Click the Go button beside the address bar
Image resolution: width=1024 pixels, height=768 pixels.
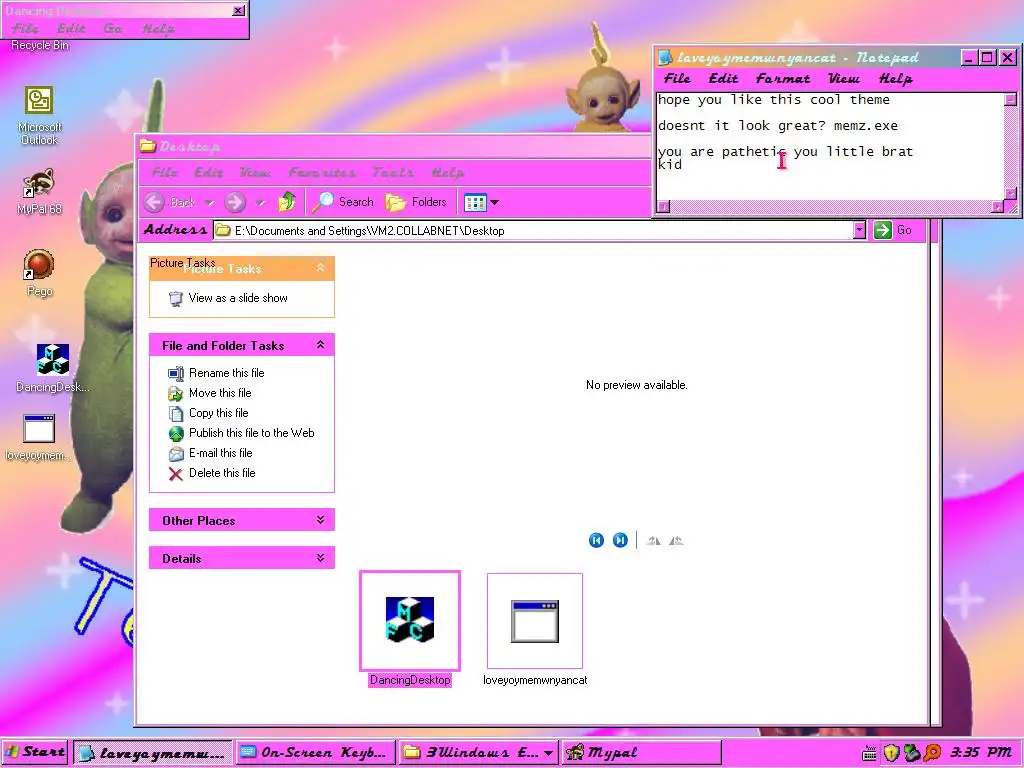[893, 230]
